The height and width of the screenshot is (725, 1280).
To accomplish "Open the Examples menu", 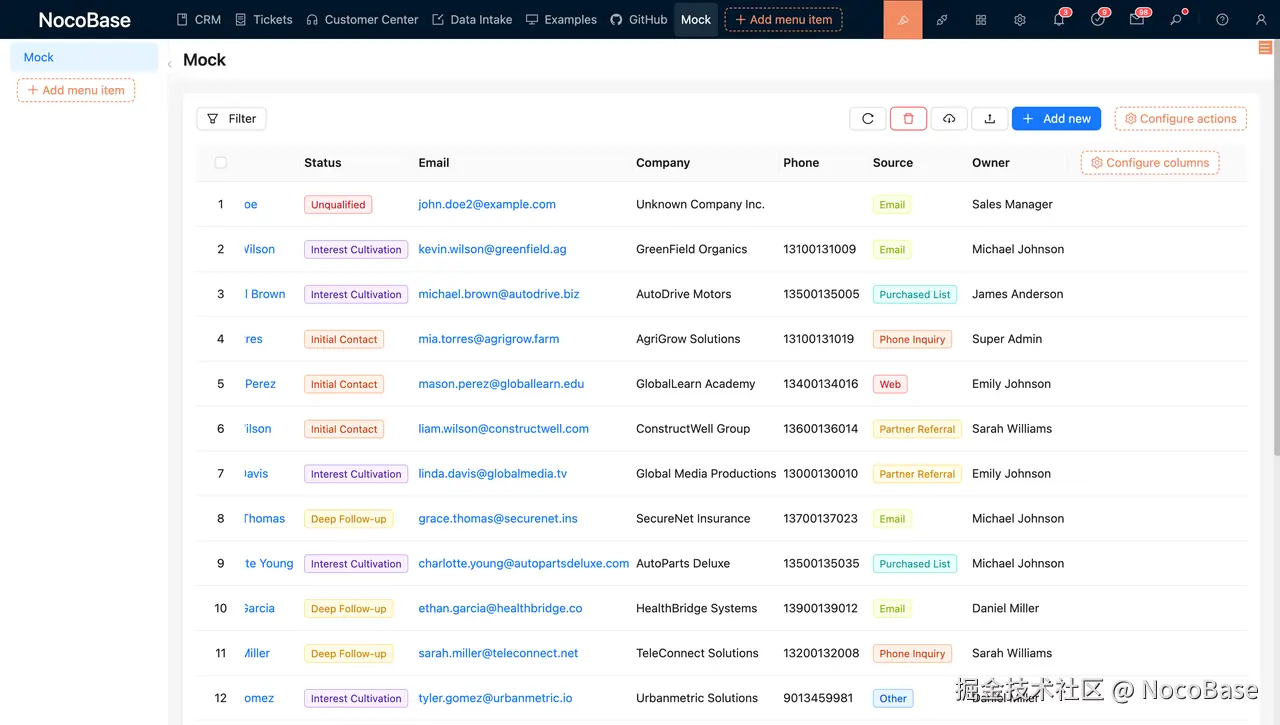I will [561, 19].
